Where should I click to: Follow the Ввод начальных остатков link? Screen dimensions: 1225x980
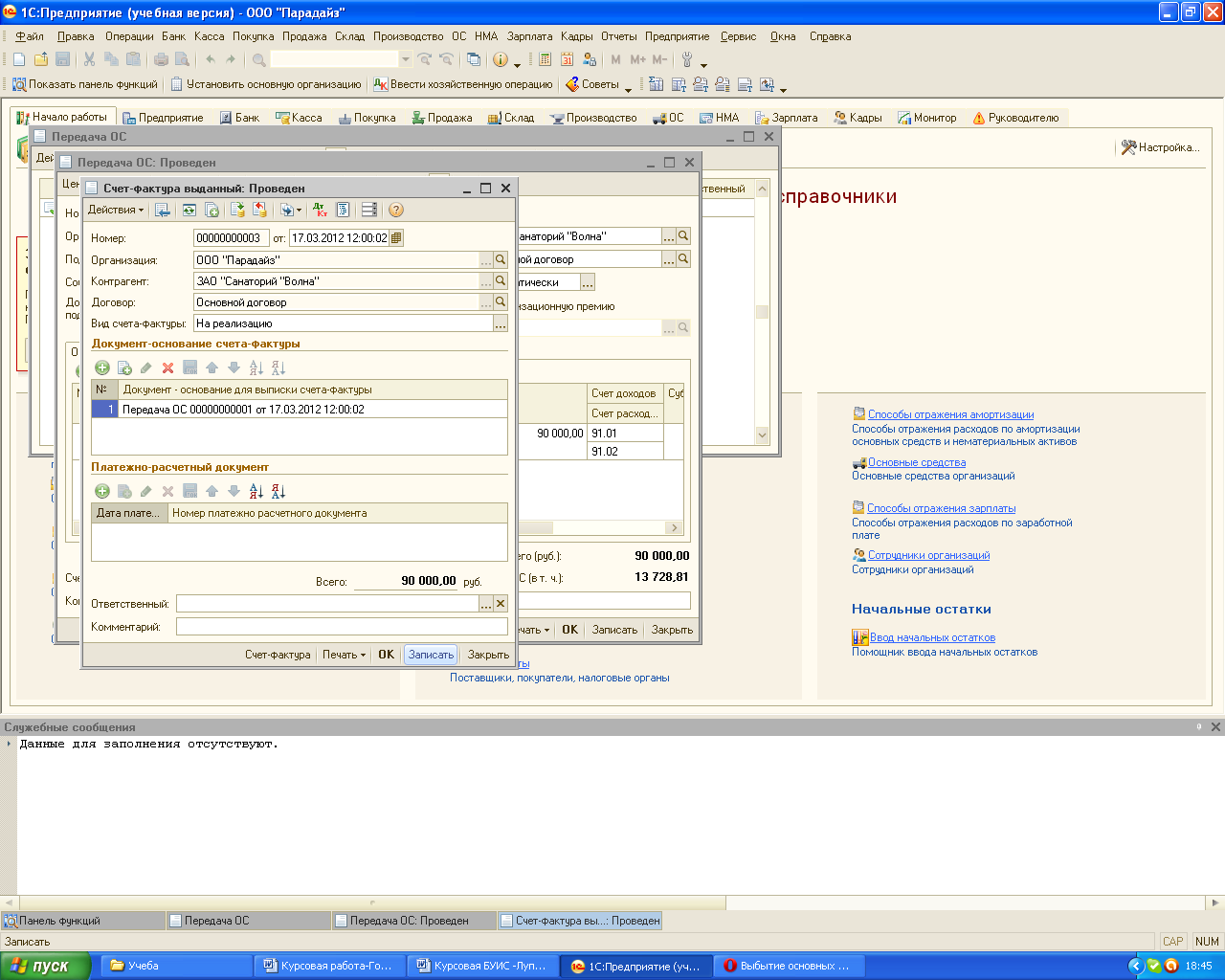(x=931, y=637)
